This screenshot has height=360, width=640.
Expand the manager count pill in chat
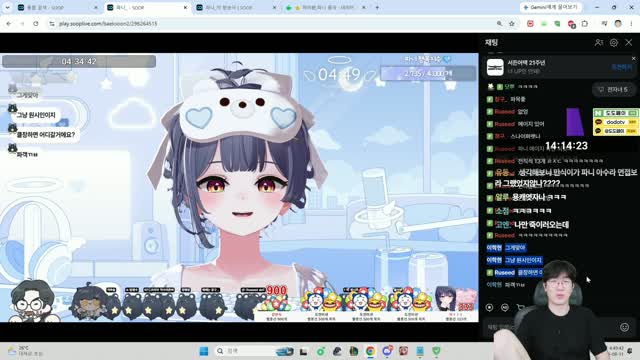(613, 89)
